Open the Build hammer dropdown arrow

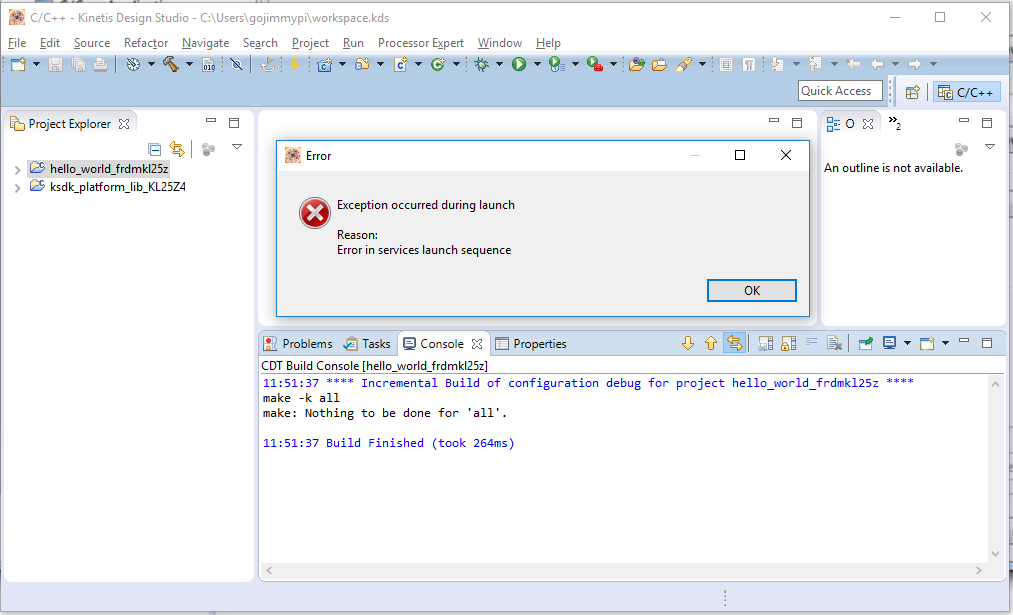pyautogui.click(x=189, y=64)
